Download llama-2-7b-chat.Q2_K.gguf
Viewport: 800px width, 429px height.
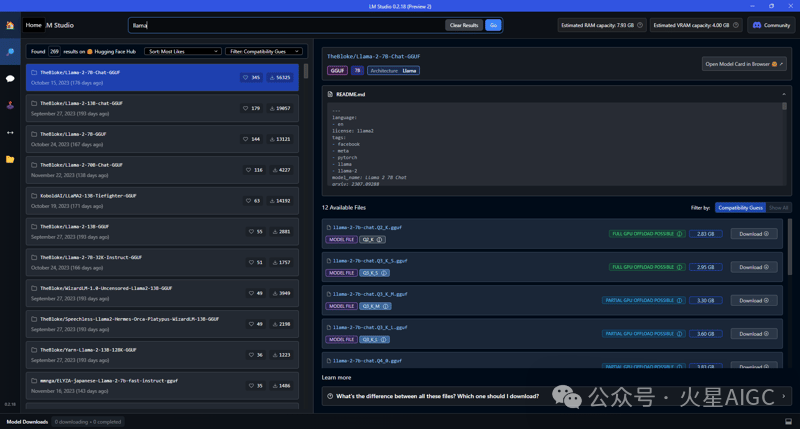pyautogui.click(x=754, y=234)
